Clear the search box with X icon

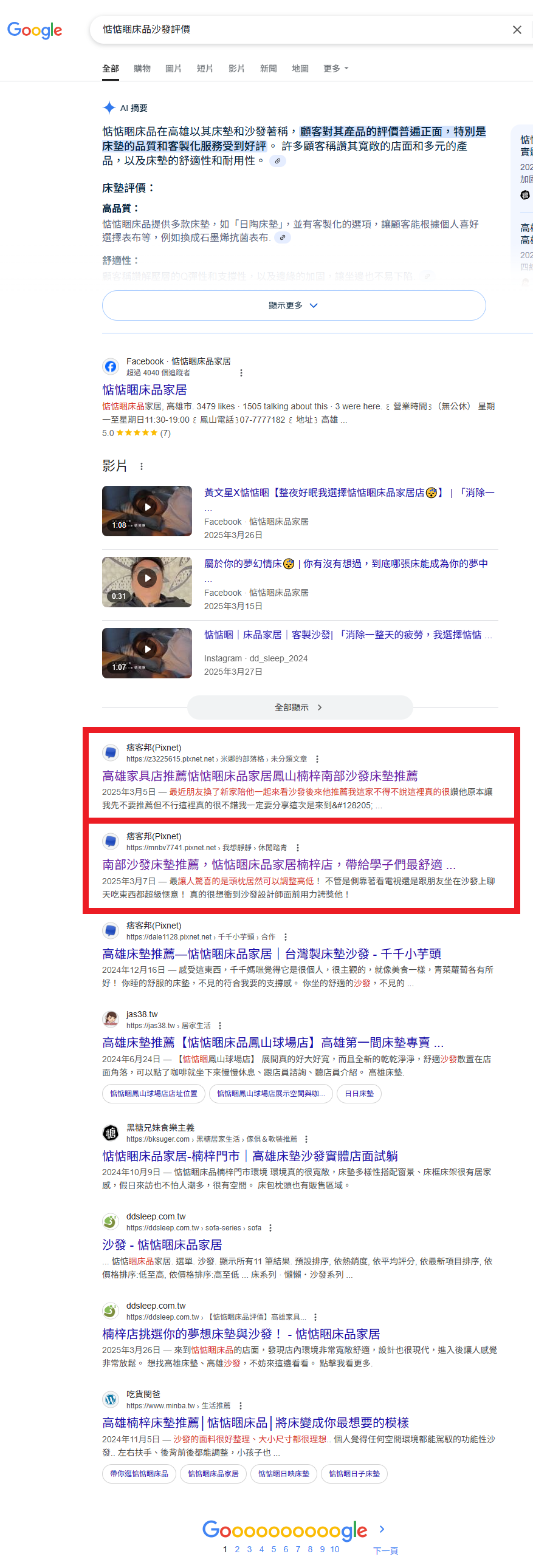[517, 30]
